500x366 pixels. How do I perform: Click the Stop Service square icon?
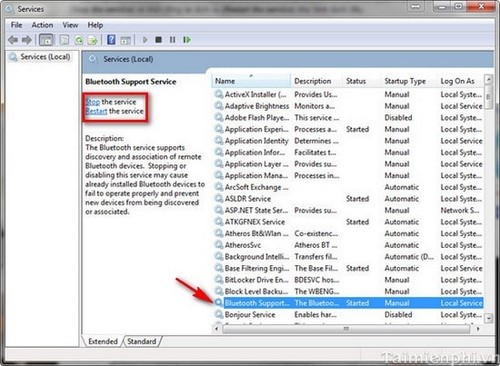click(x=158, y=40)
